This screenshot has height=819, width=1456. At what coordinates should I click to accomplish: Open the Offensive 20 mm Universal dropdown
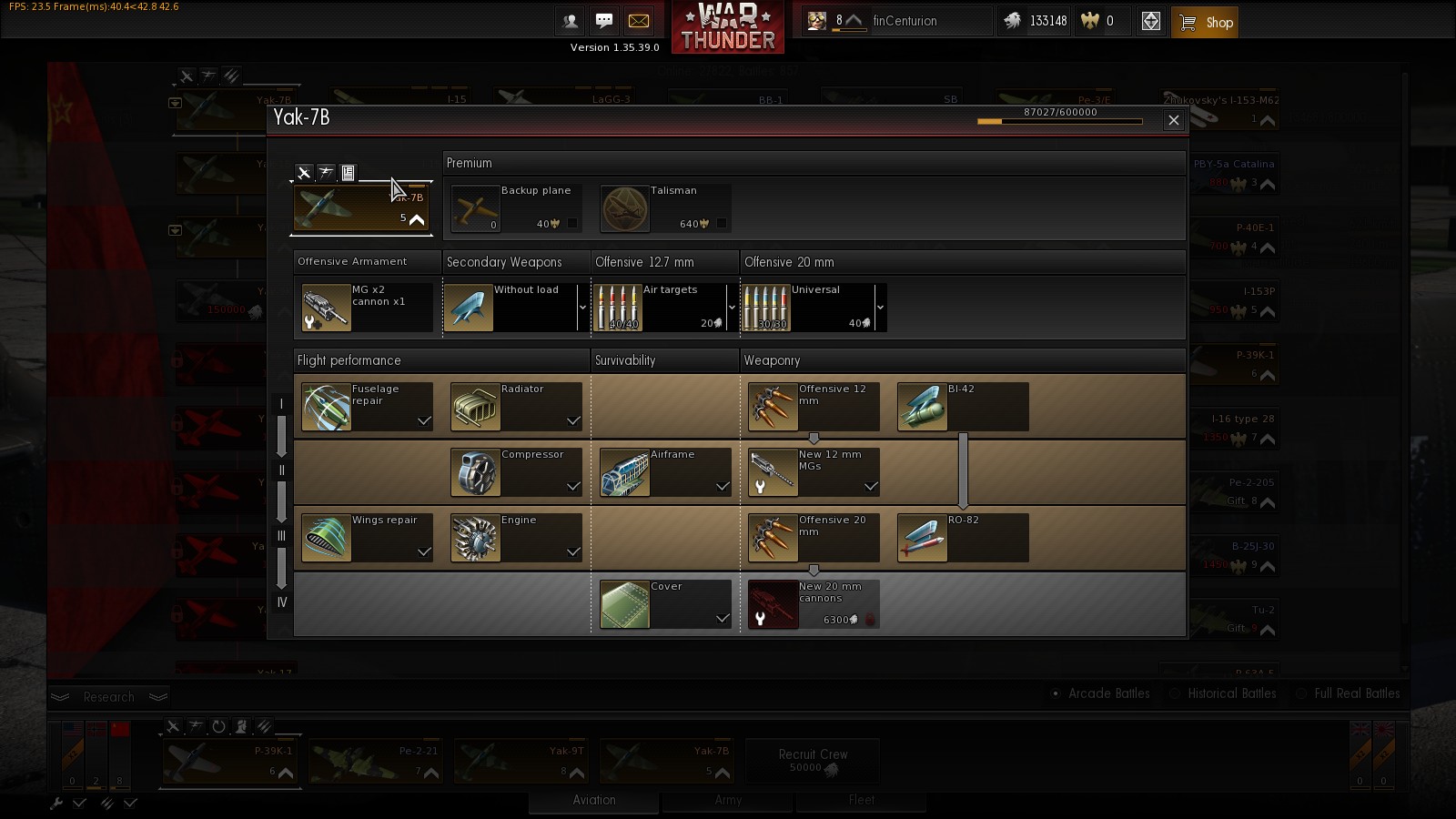pos(880,308)
